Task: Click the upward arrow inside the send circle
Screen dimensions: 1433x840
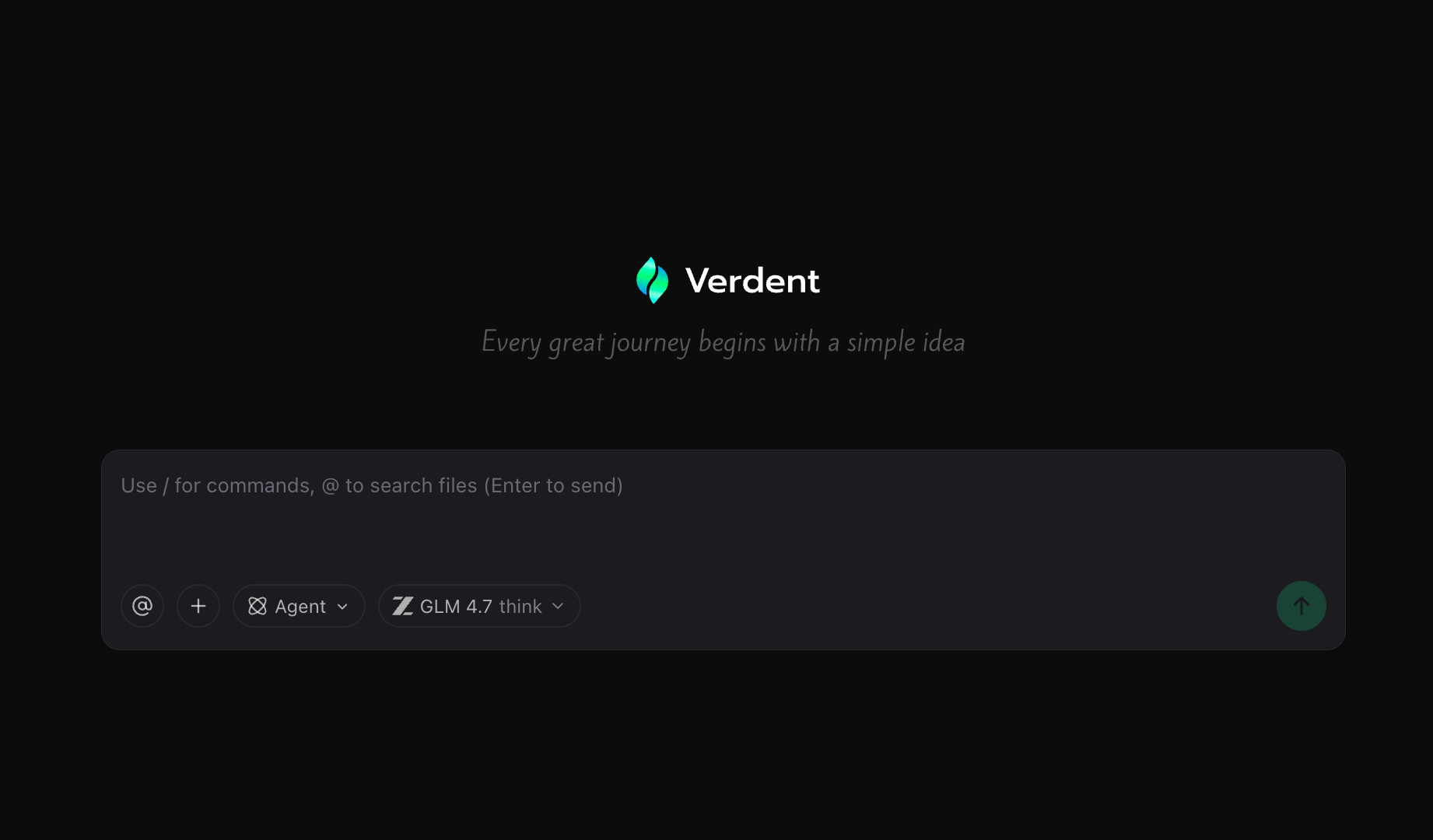Action: [1302, 606]
